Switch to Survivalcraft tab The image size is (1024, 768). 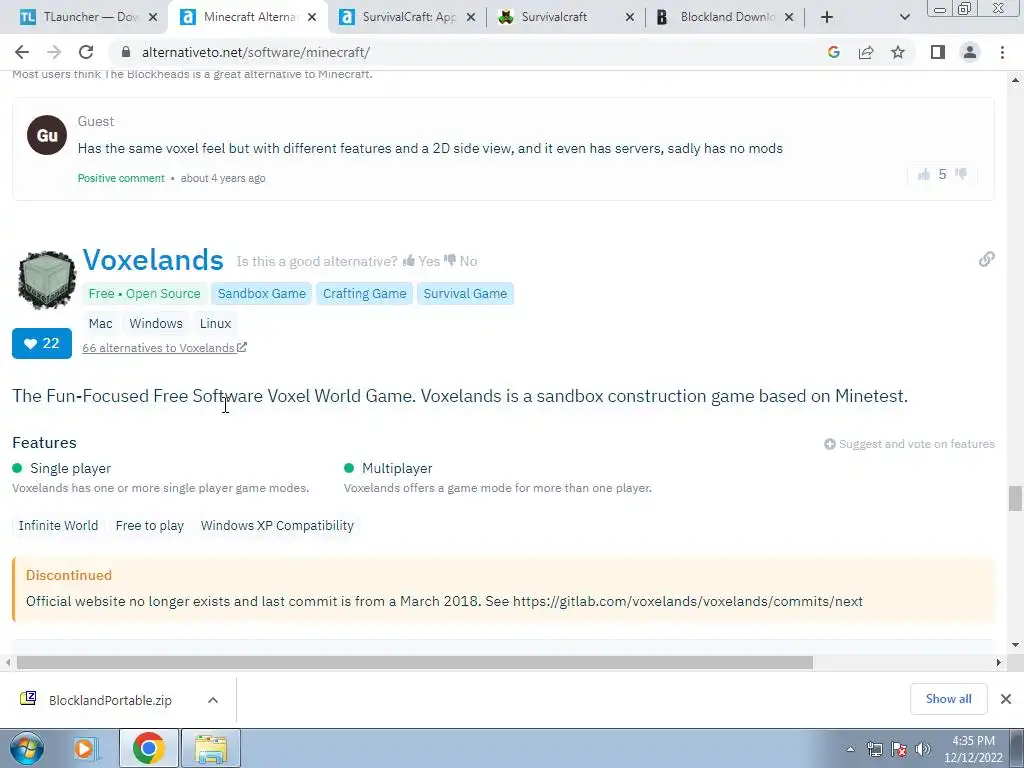tap(566, 17)
